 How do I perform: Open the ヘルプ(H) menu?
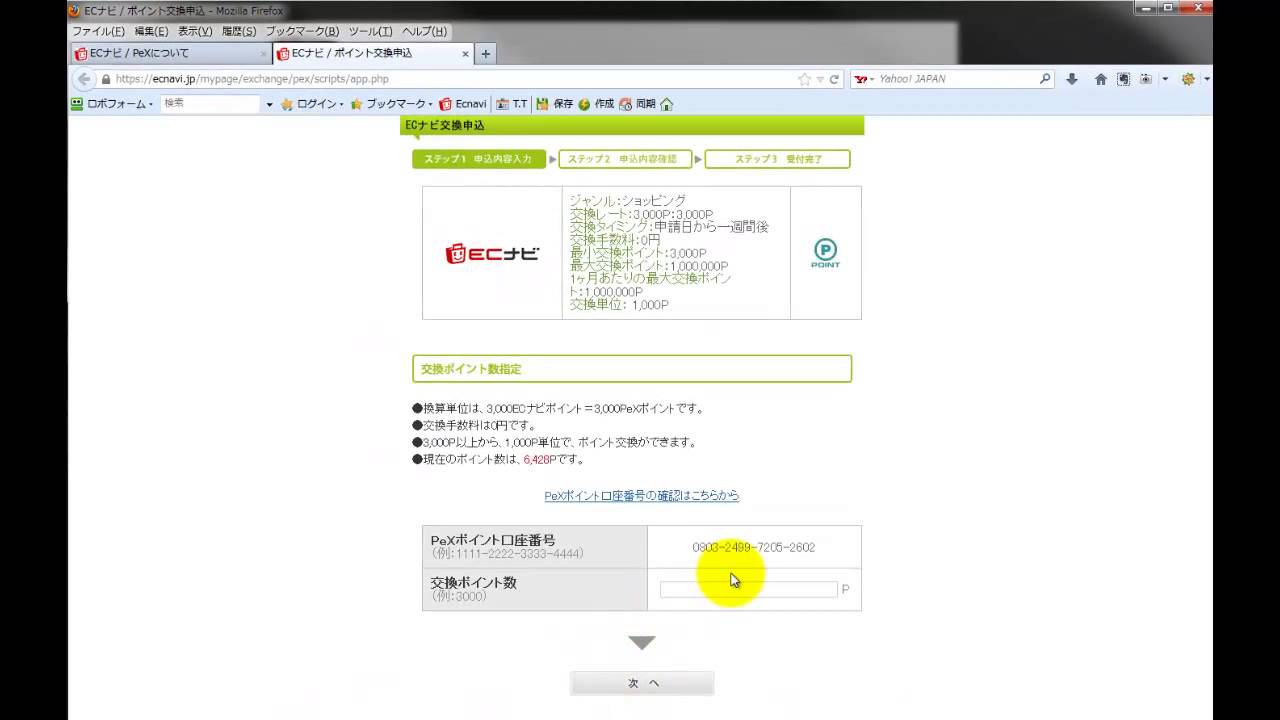(x=425, y=32)
